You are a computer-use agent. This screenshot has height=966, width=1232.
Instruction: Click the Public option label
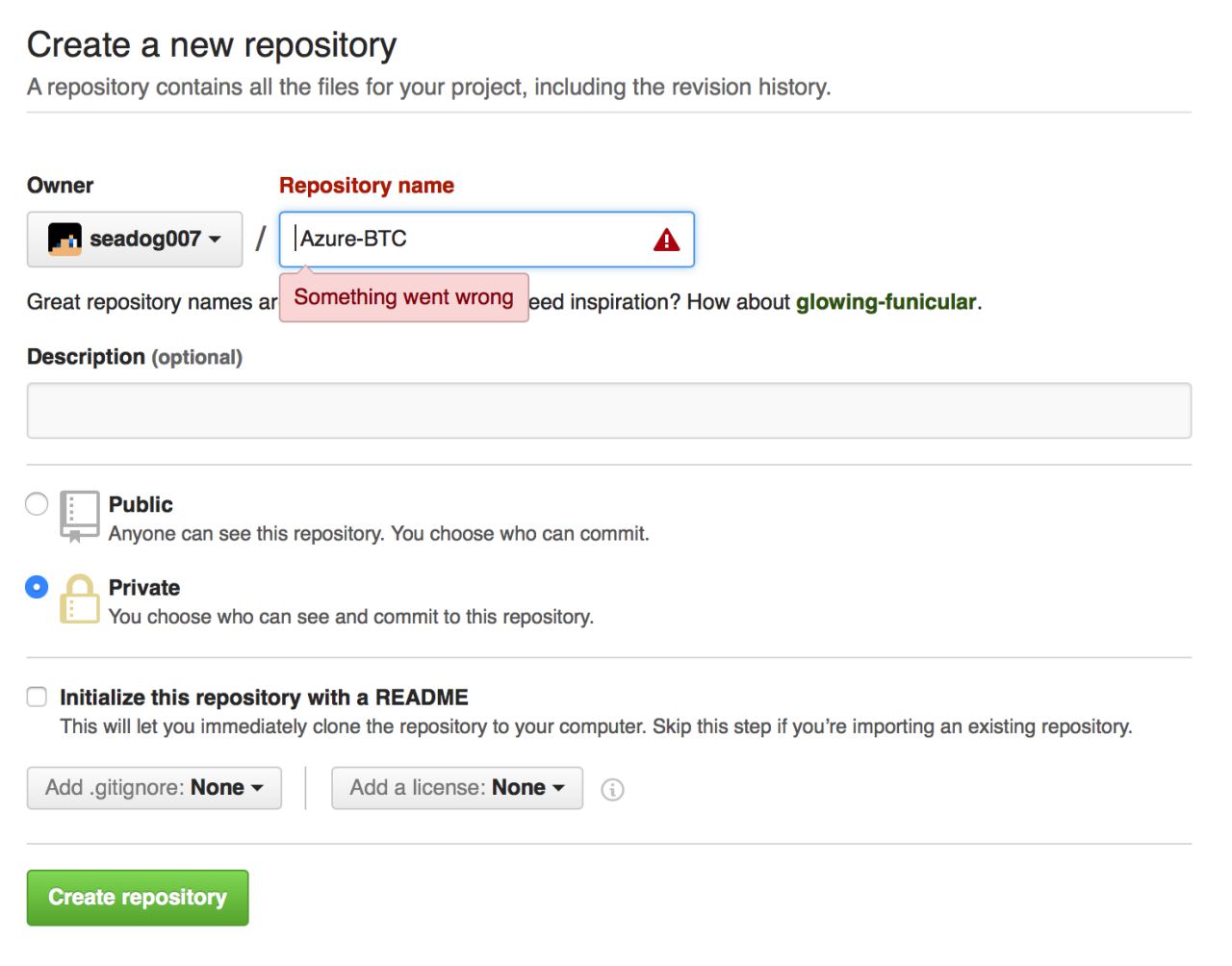[x=141, y=505]
